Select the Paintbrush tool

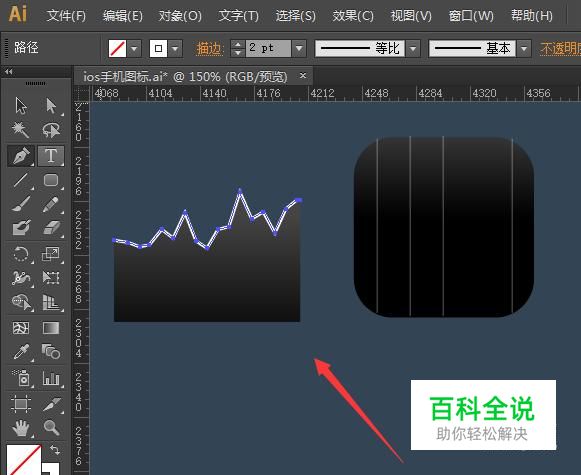tap(21, 204)
